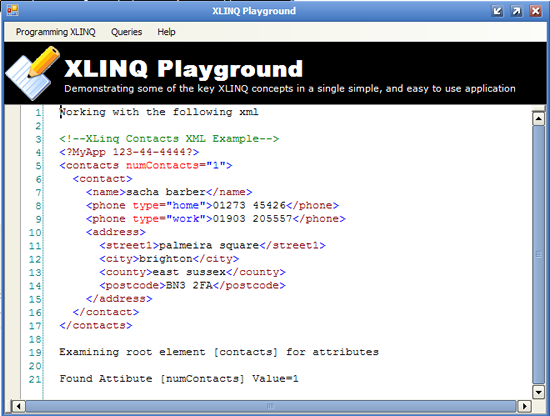Close the XLINQ Playground window

(x=536, y=11)
